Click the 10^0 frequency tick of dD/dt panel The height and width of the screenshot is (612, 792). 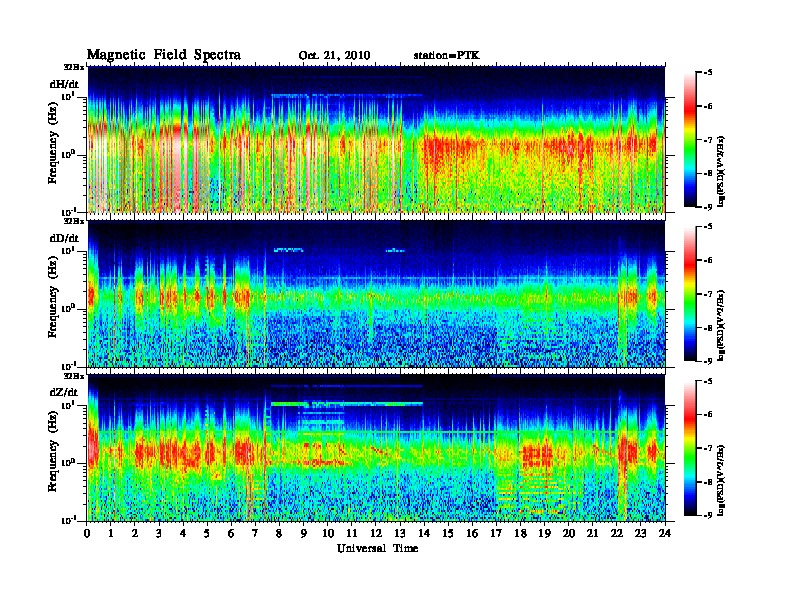[x=70, y=308]
